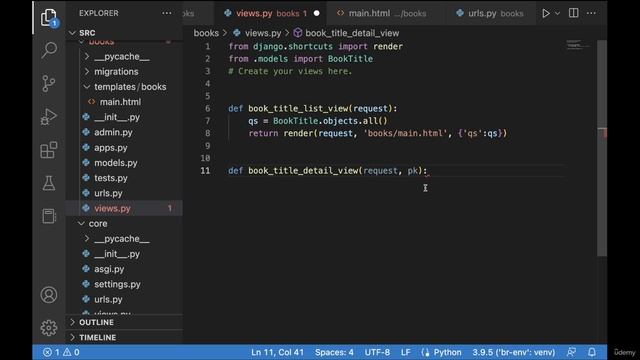The width and height of the screenshot is (640, 360).
Task: Click Python language mode selector
Action: tap(447, 352)
